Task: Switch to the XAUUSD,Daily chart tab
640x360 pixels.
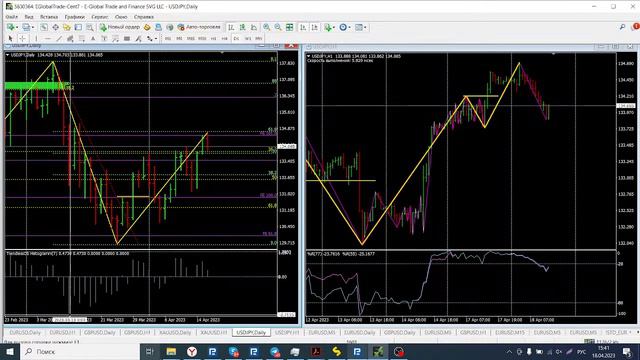Action: [175, 333]
